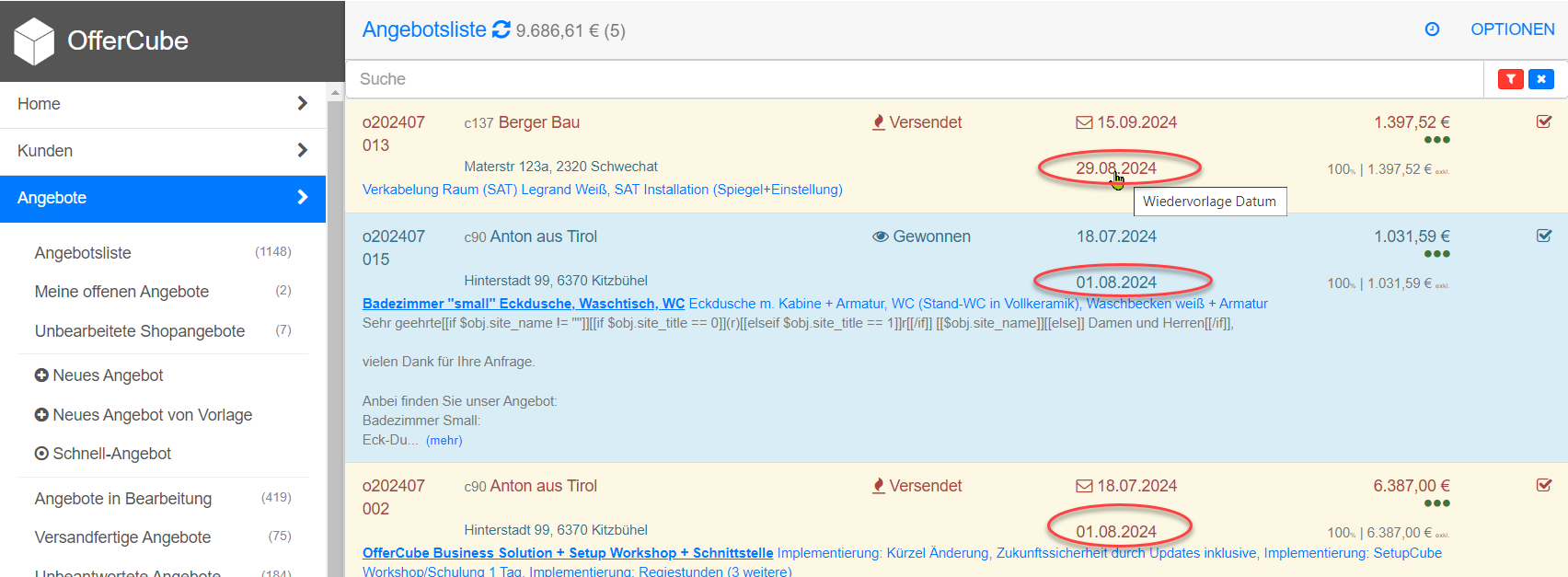
Task: Click the Suche search field
Action: [915, 79]
